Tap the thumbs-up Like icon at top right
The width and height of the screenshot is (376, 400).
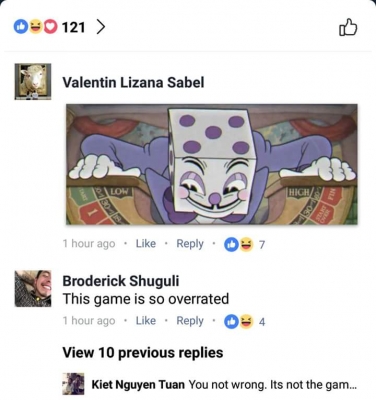tap(348, 28)
